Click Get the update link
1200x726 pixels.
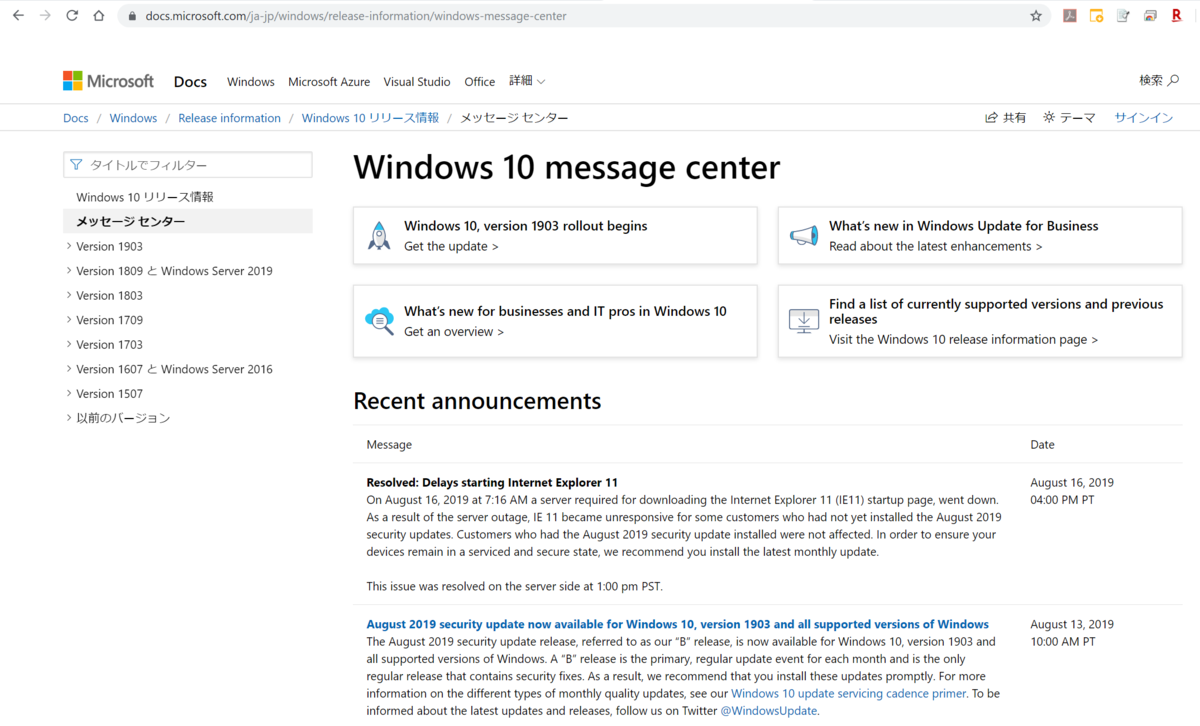[451, 246]
